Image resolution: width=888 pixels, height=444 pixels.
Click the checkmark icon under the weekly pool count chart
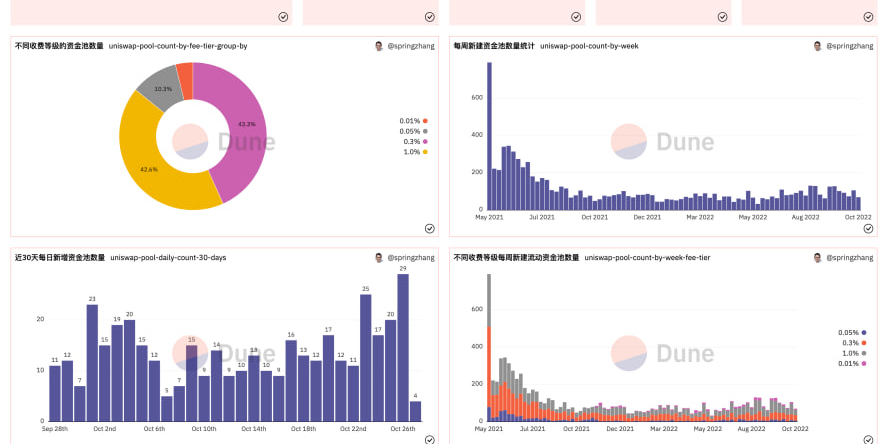pos(868,228)
